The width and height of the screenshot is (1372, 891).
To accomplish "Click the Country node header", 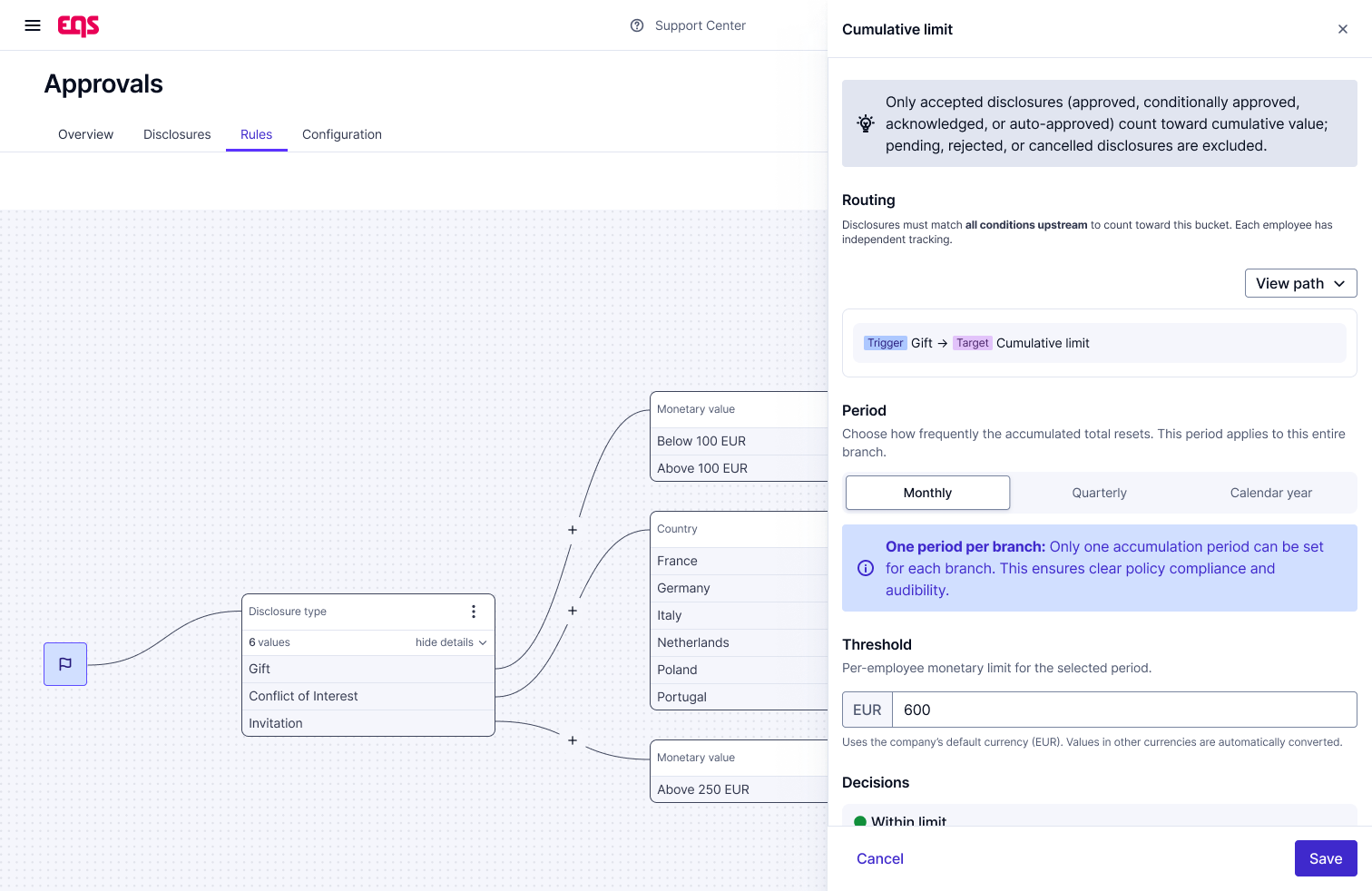I will point(740,529).
